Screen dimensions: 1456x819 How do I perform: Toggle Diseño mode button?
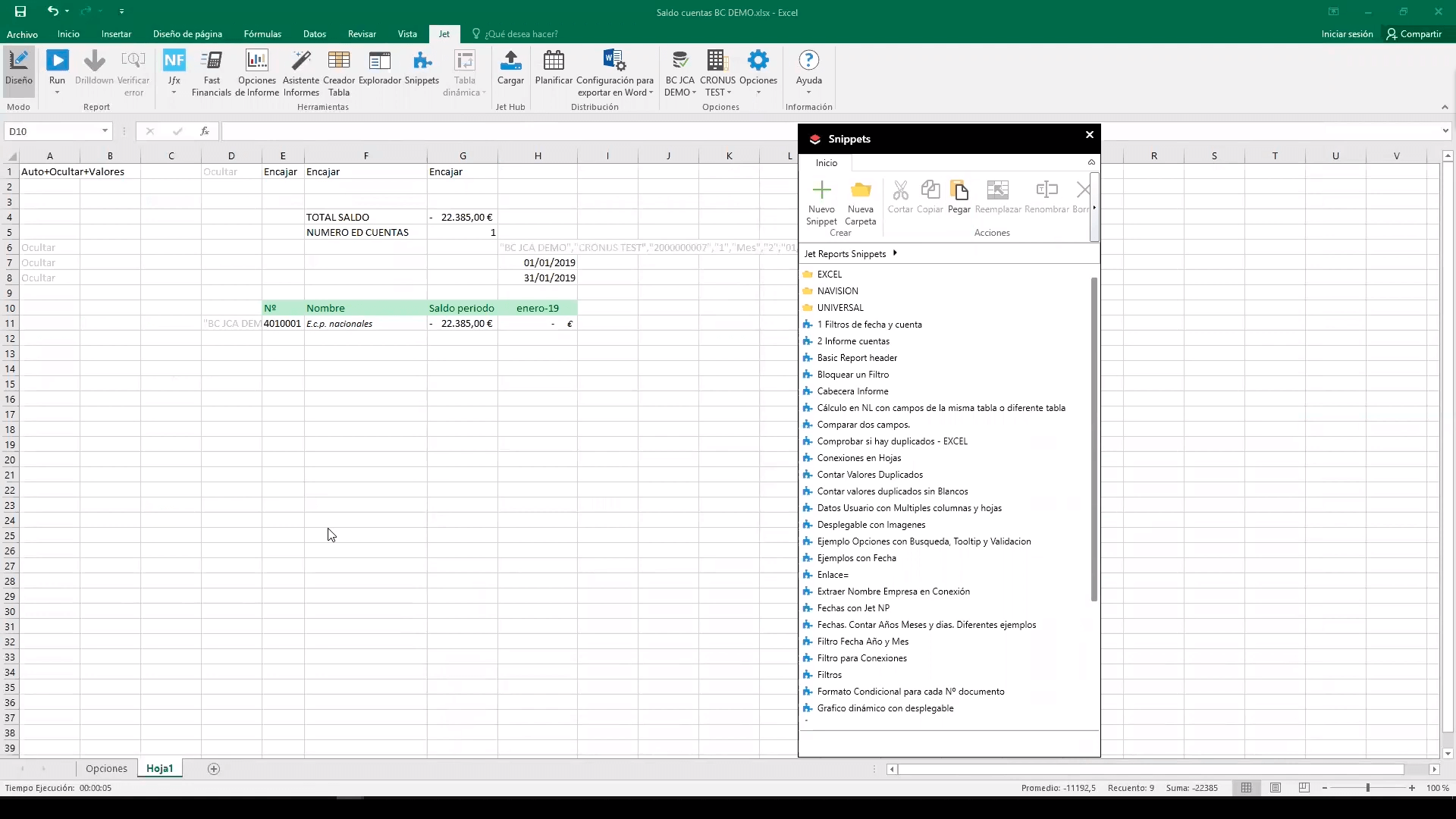coord(19,67)
